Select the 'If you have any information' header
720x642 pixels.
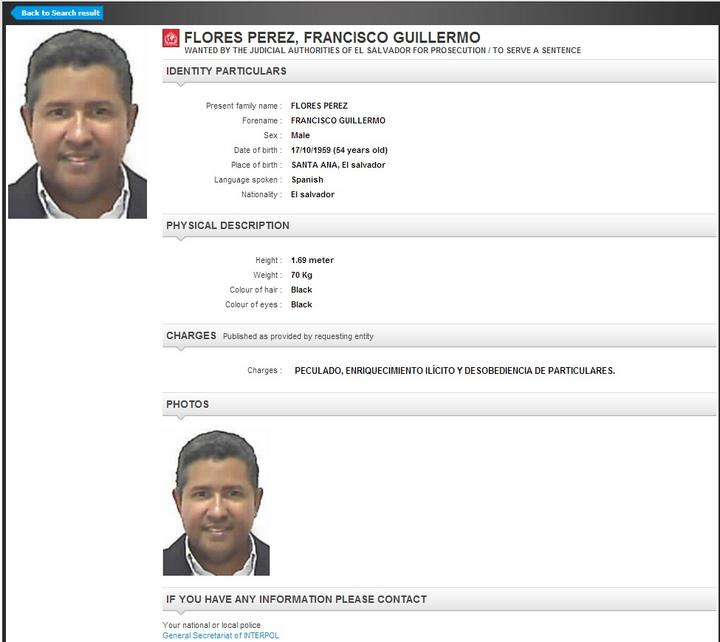coord(296,599)
